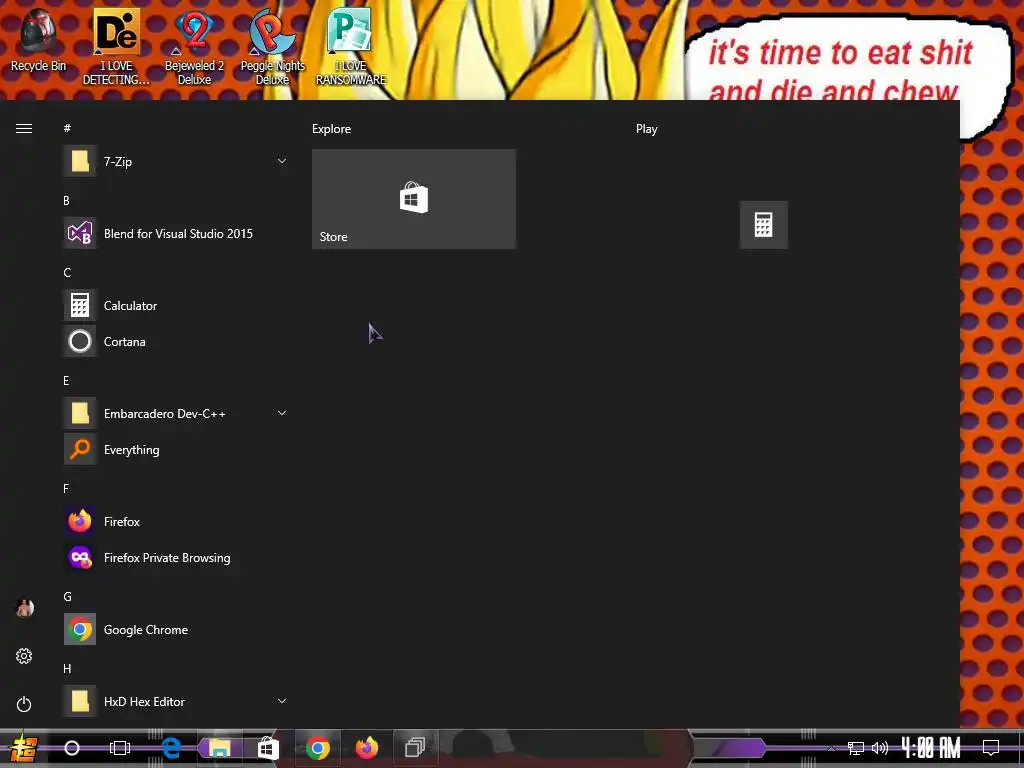Select the Play group heading
The width and height of the screenshot is (1024, 768).
pos(647,129)
